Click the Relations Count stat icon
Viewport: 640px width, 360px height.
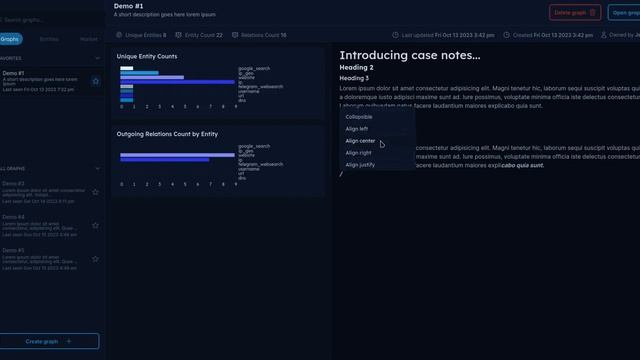coord(235,35)
